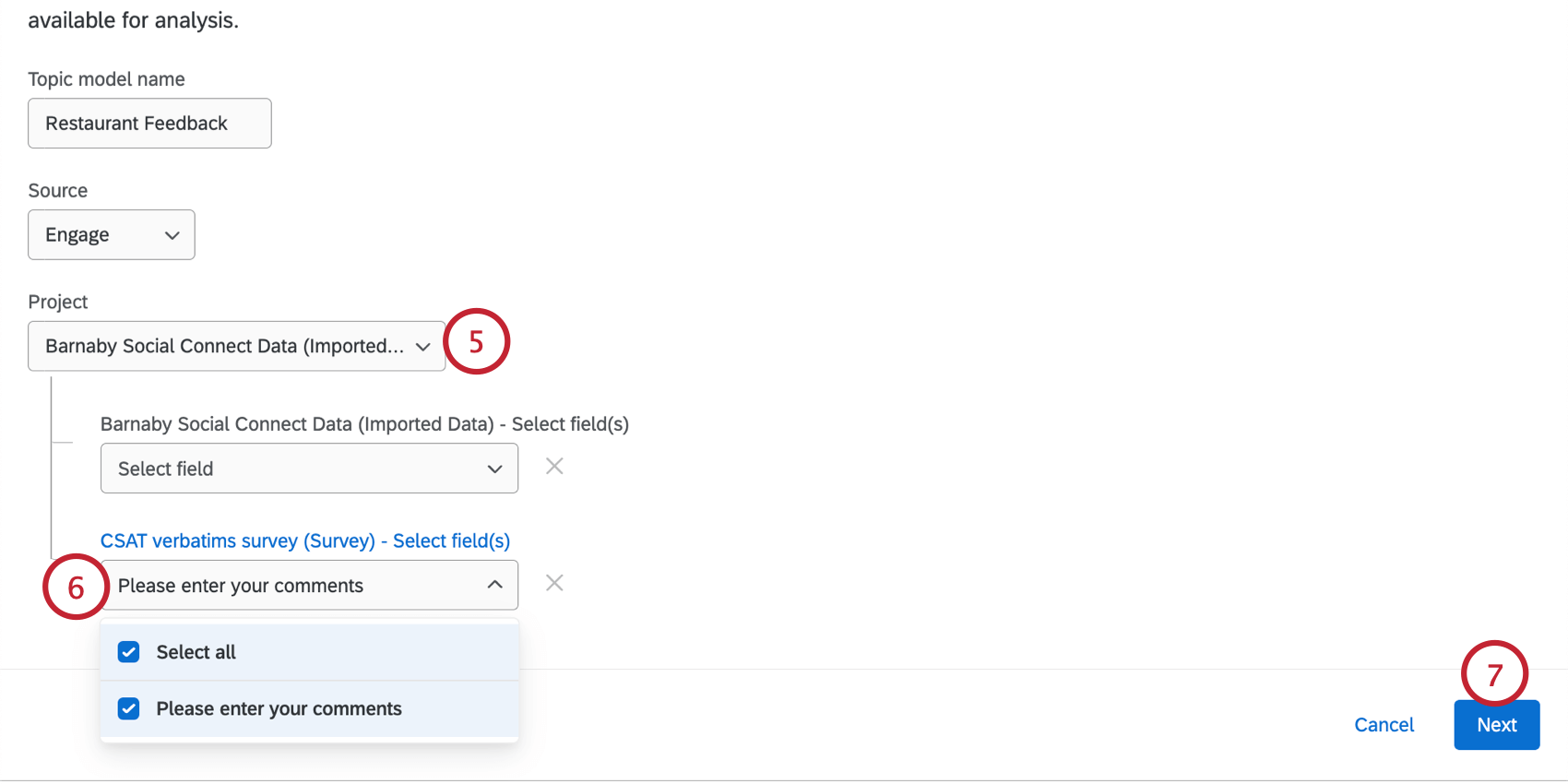The width and height of the screenshot is (1568, 784).
Task: Choose the Please enter your comments list option
Action: (x=279, y=708)
